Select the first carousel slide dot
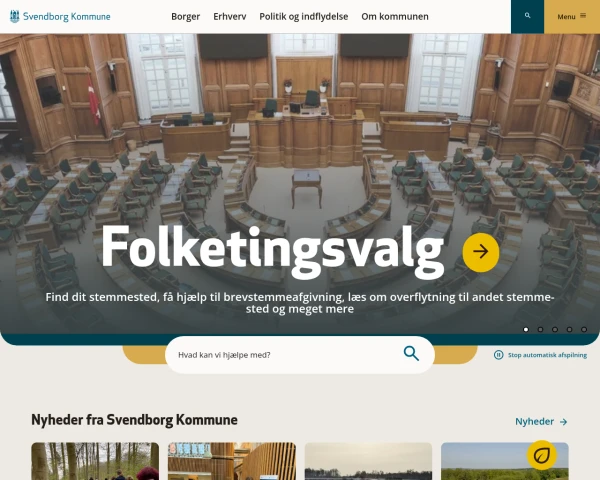The width and height of the screenshot is (600, 480). tap(526, 330)
